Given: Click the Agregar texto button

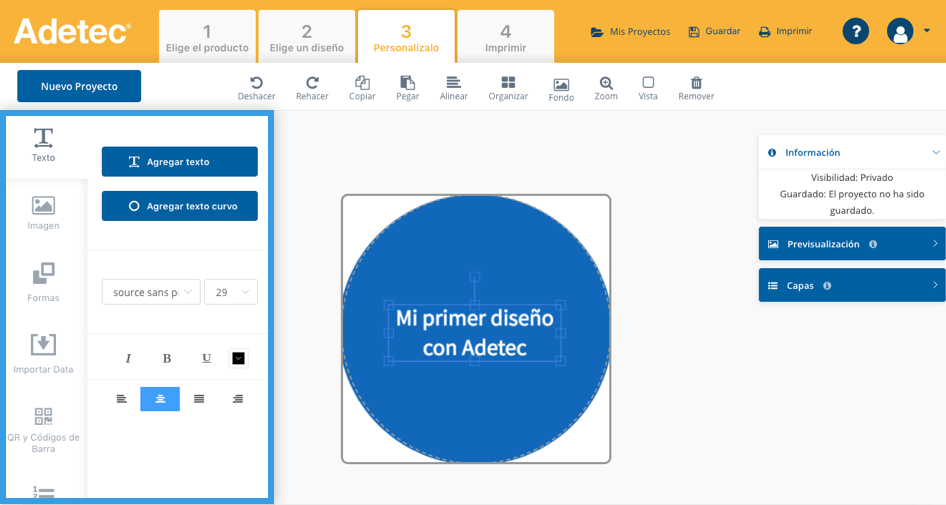Looking at the screenshot, I should coord(180,162).
